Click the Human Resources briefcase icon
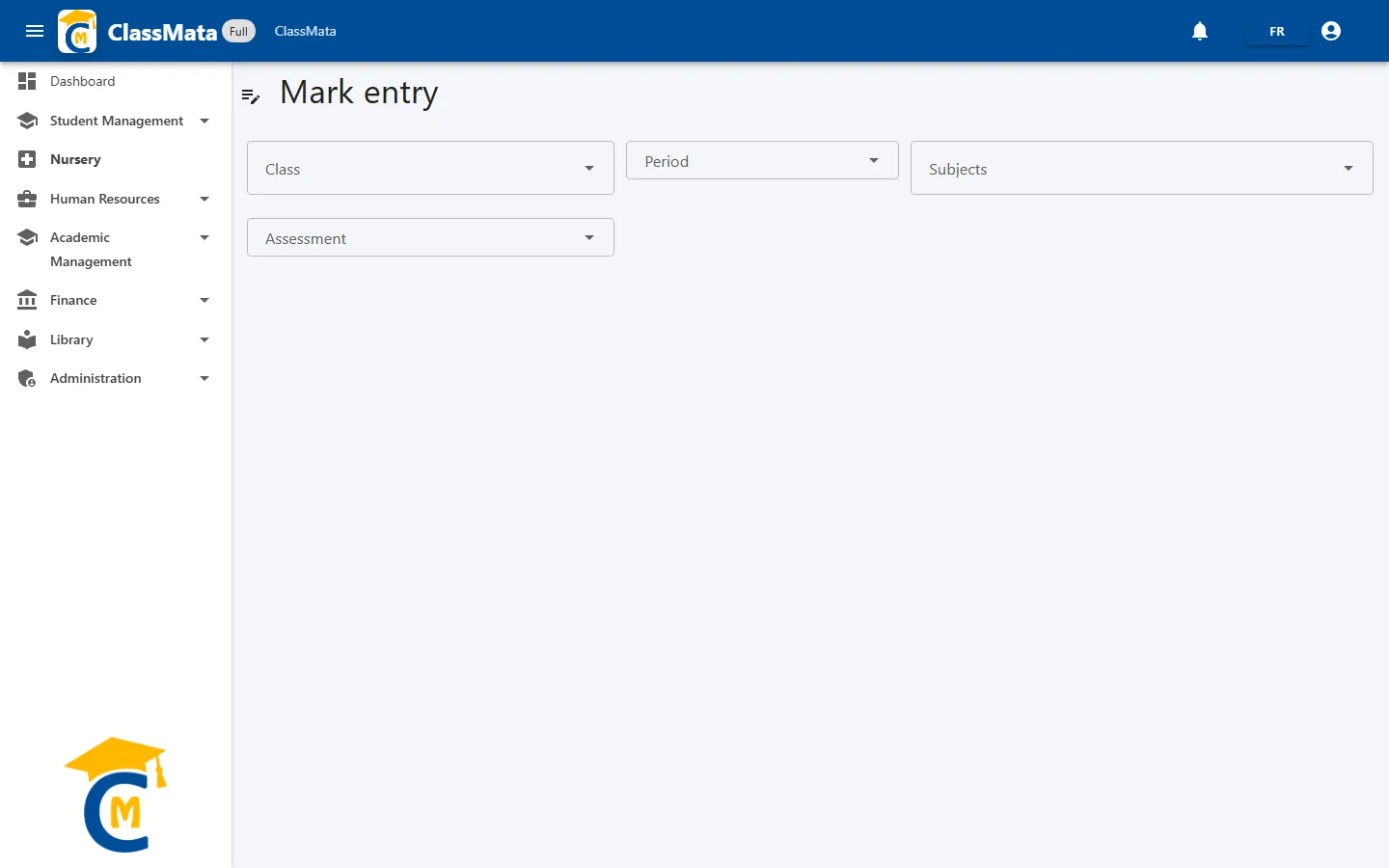 click(27, 199)
